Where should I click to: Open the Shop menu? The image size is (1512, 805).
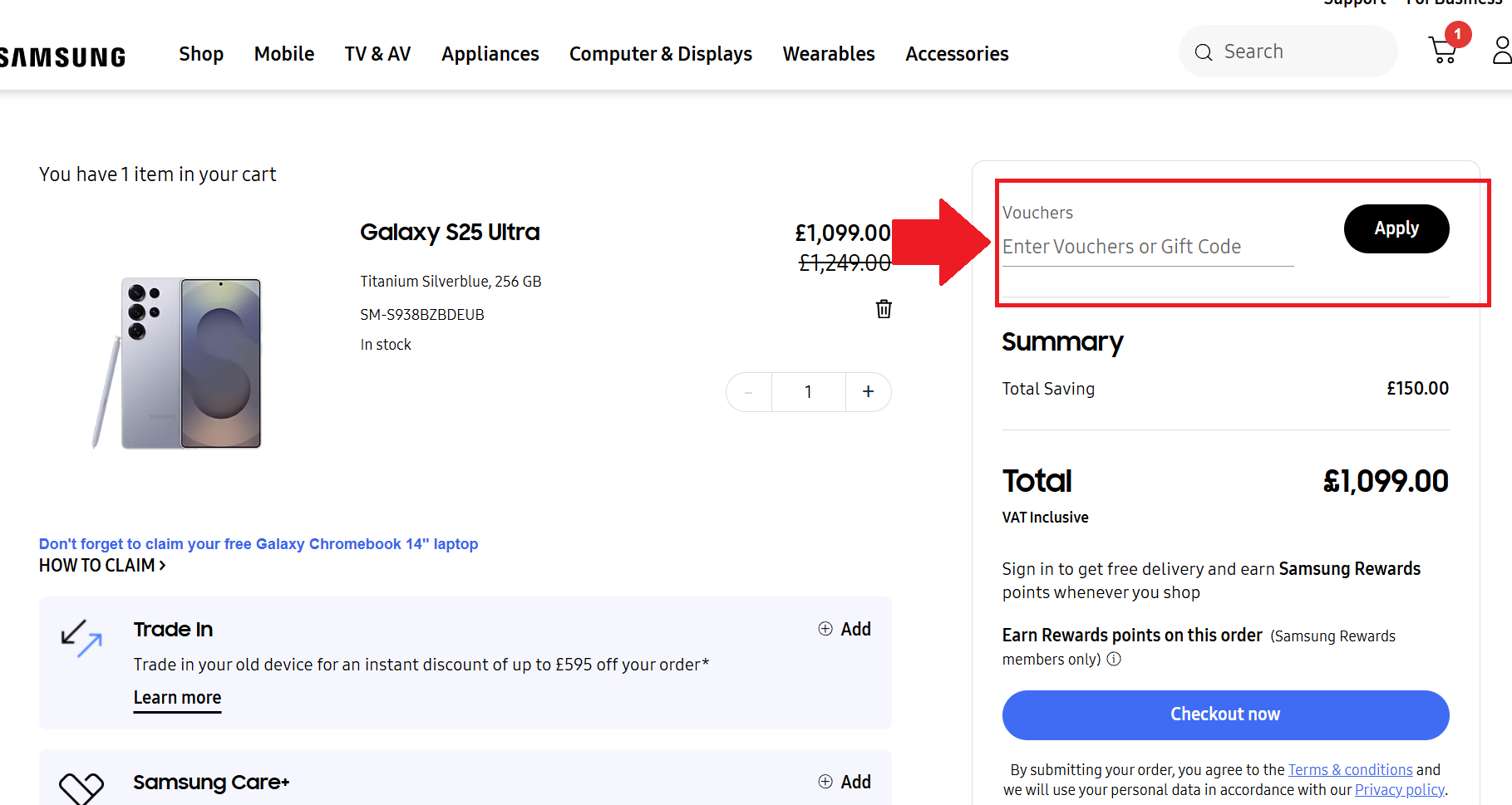[201, 54]
